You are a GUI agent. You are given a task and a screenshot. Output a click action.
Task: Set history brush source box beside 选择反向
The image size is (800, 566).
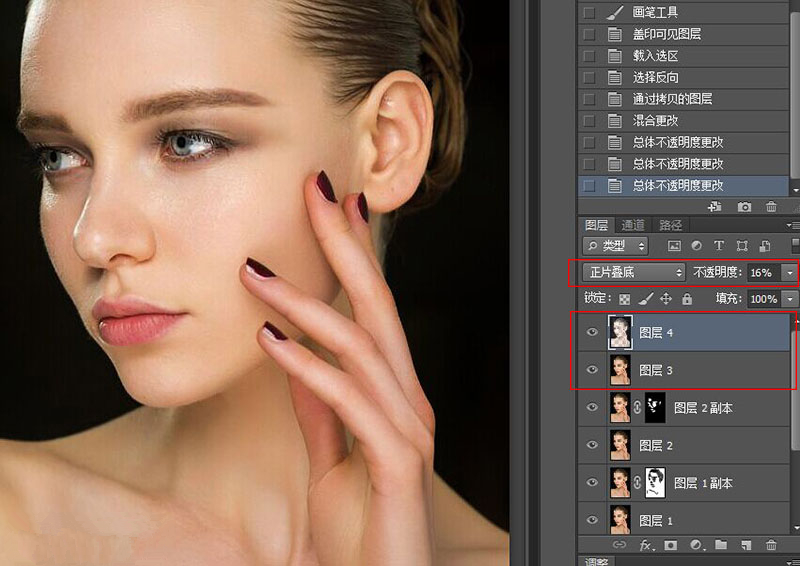(589, 77)
